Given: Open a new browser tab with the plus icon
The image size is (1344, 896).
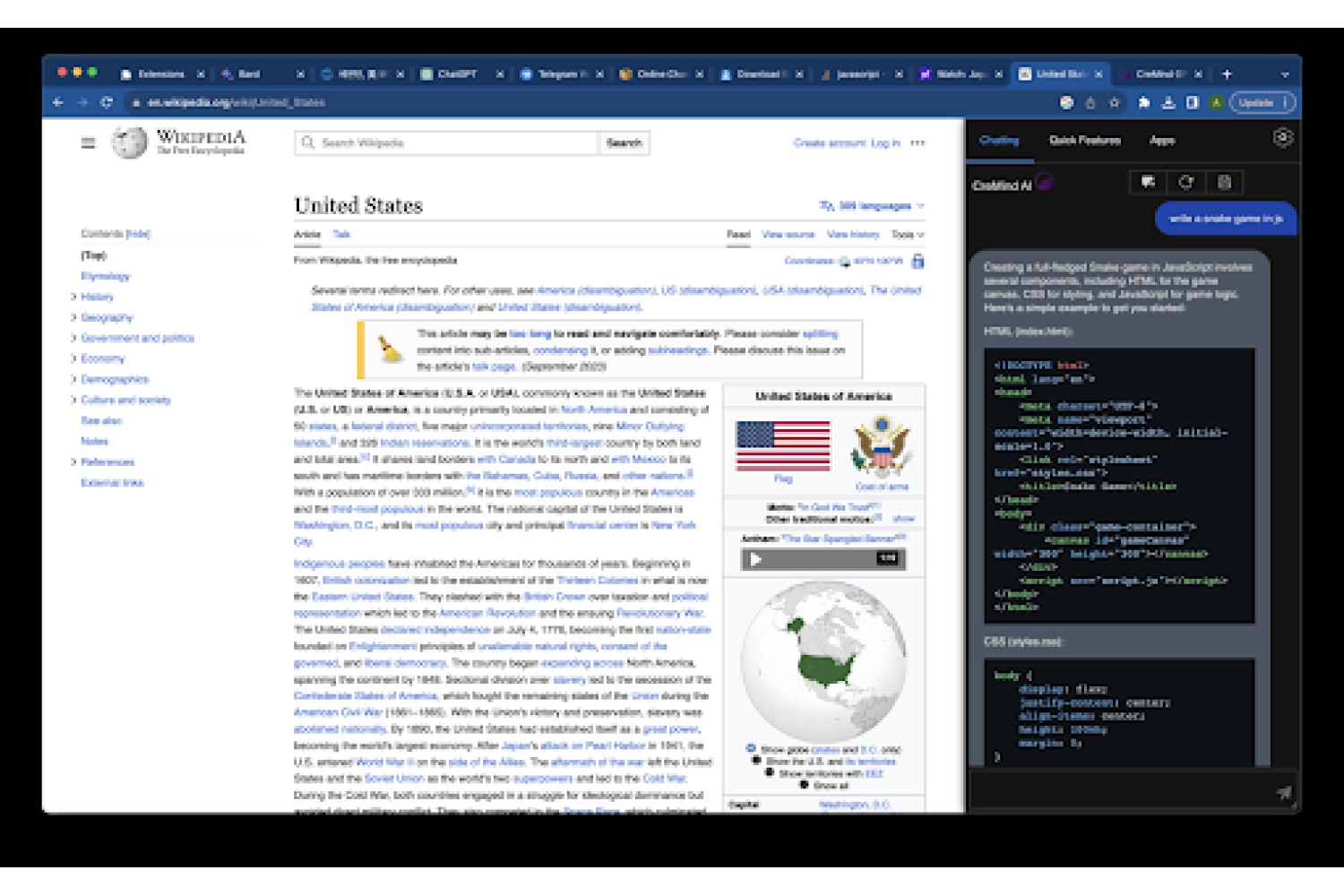Looking at the screenshot, I should tap(1227, 74).
